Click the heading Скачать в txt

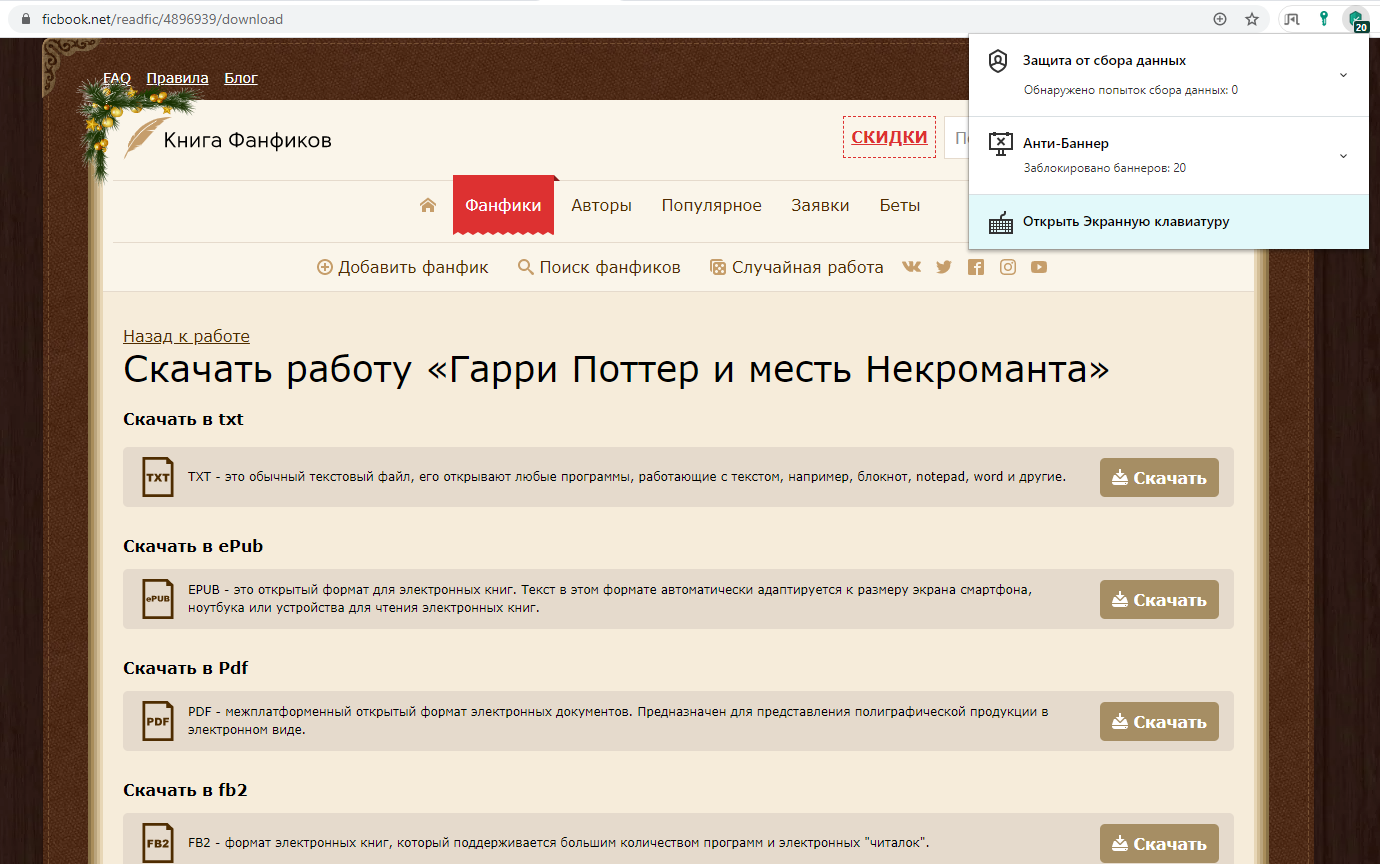[x=183, y=419]
